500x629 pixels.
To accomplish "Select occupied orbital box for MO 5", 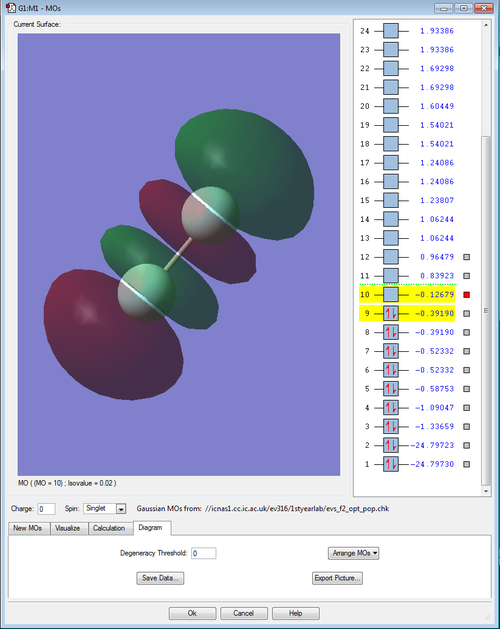I will (390, 389).
